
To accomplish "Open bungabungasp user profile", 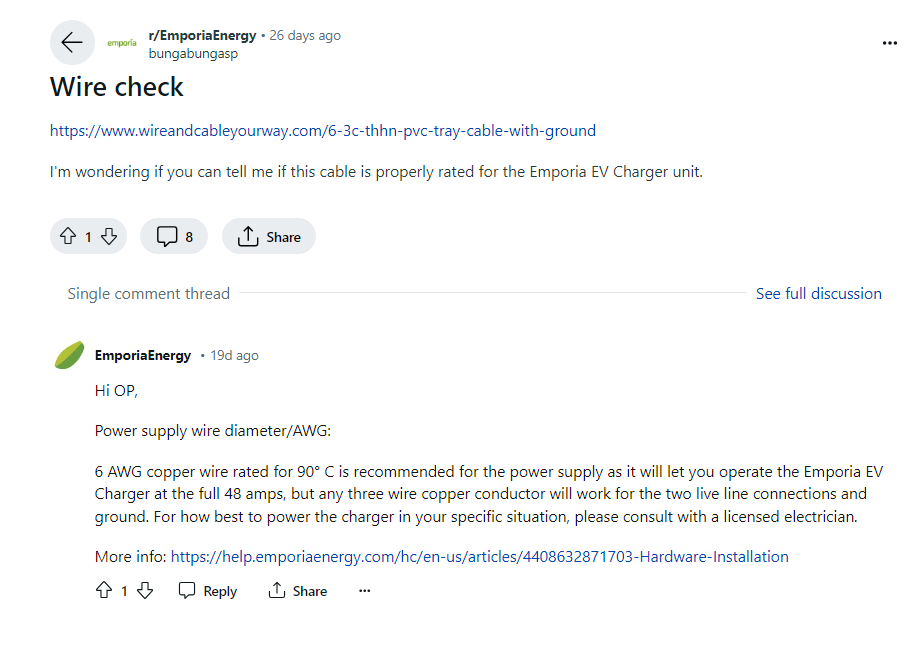I will (193, 54).
